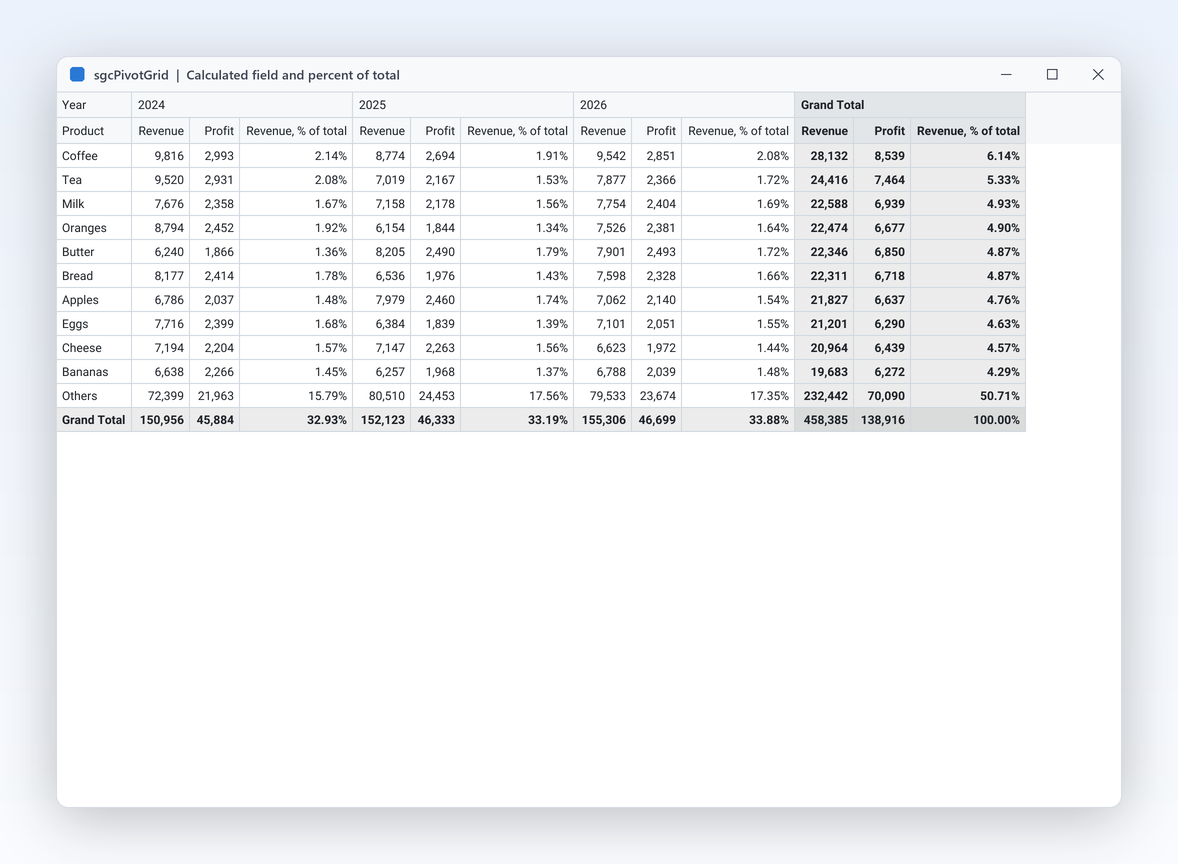
Task: Click Oranges 2025 revenue cell 6,154
Action: point(382,228)
